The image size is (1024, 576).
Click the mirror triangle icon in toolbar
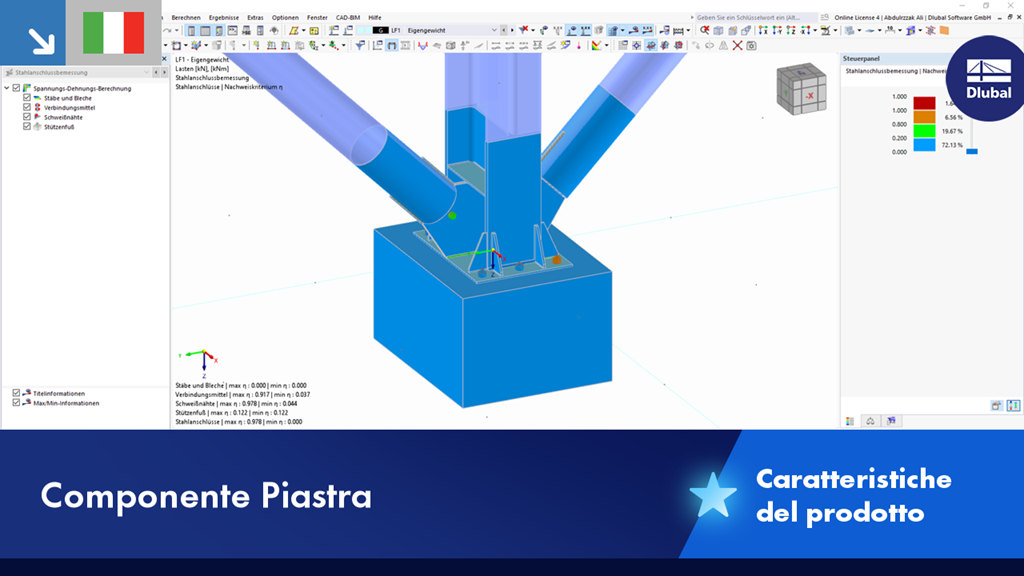(724, 45)
